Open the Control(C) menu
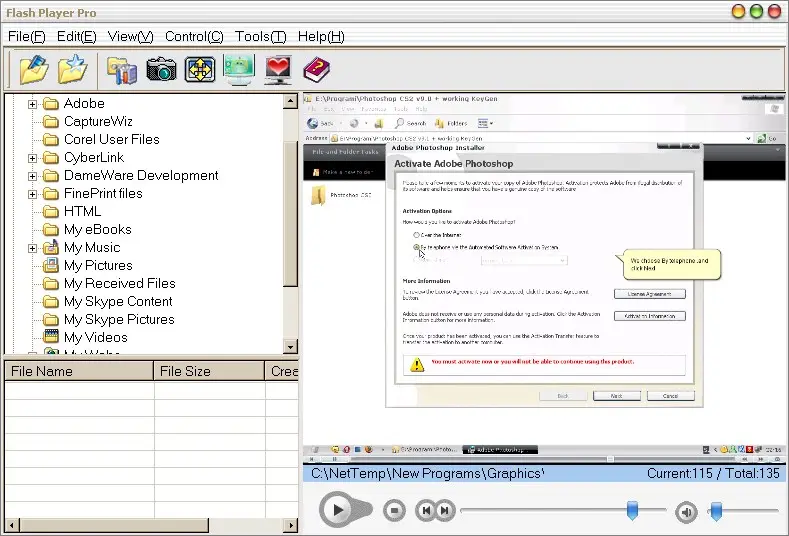This screenshot has width=789, height=536. coord(194,36)
